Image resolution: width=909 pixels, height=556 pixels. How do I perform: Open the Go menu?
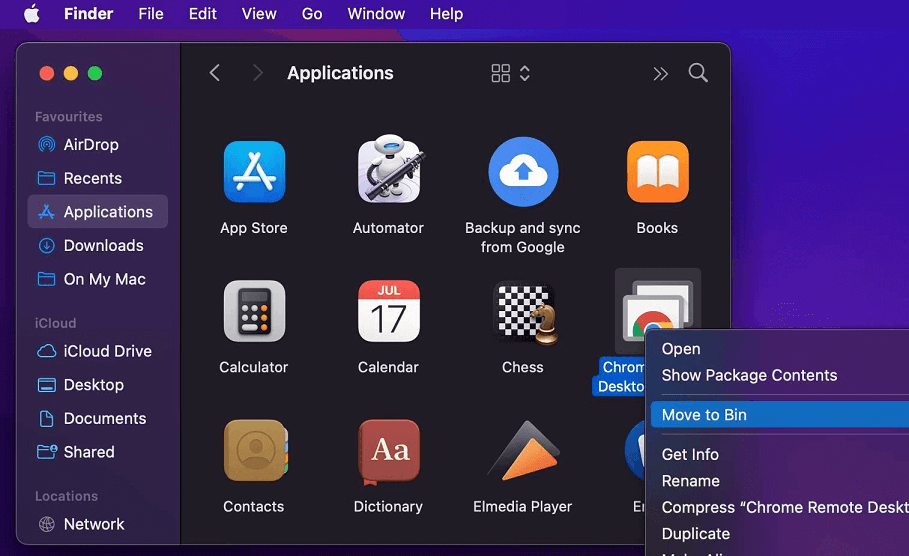(312, 13)
